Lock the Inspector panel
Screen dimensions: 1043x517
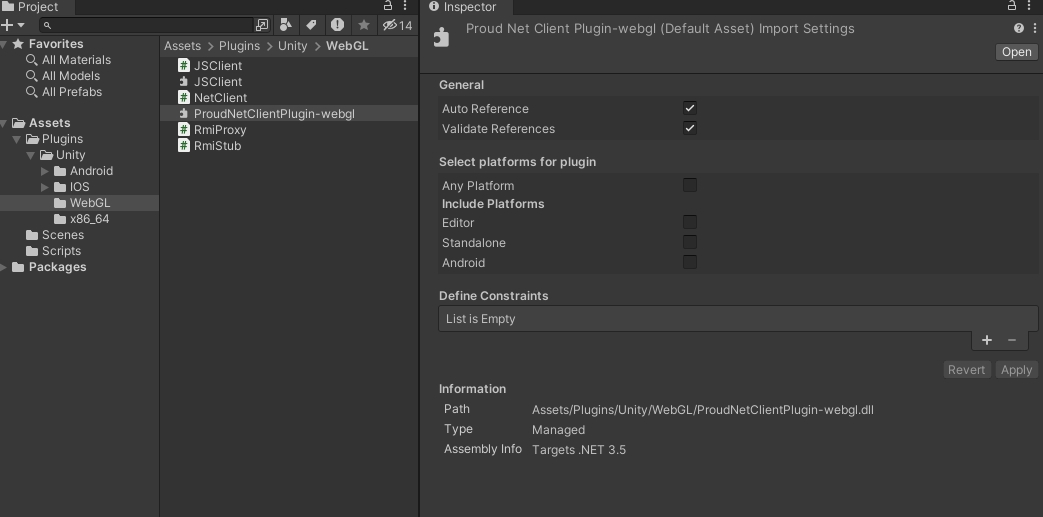[x=1012, y=7]
